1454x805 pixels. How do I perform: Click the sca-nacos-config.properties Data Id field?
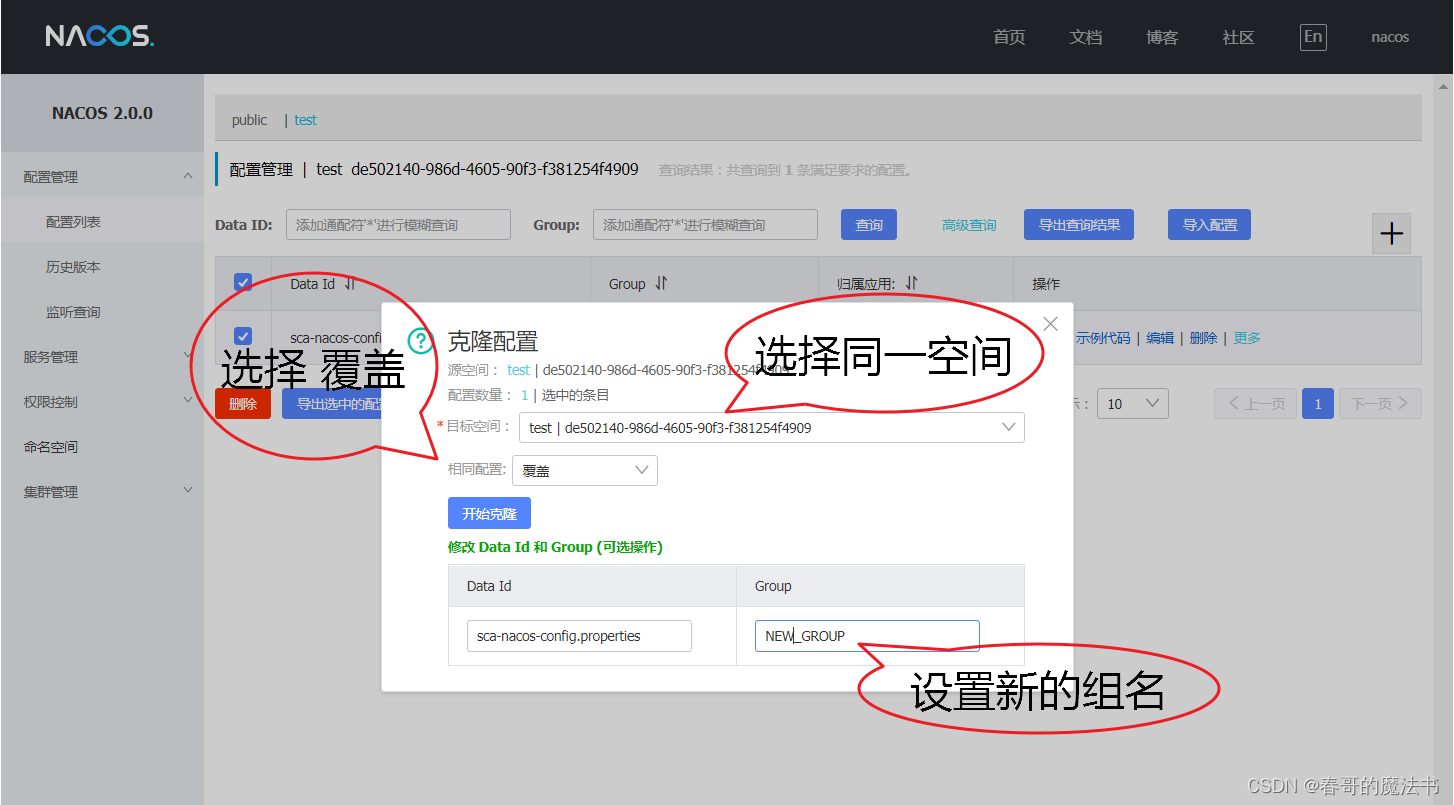(x=579, y=636)
